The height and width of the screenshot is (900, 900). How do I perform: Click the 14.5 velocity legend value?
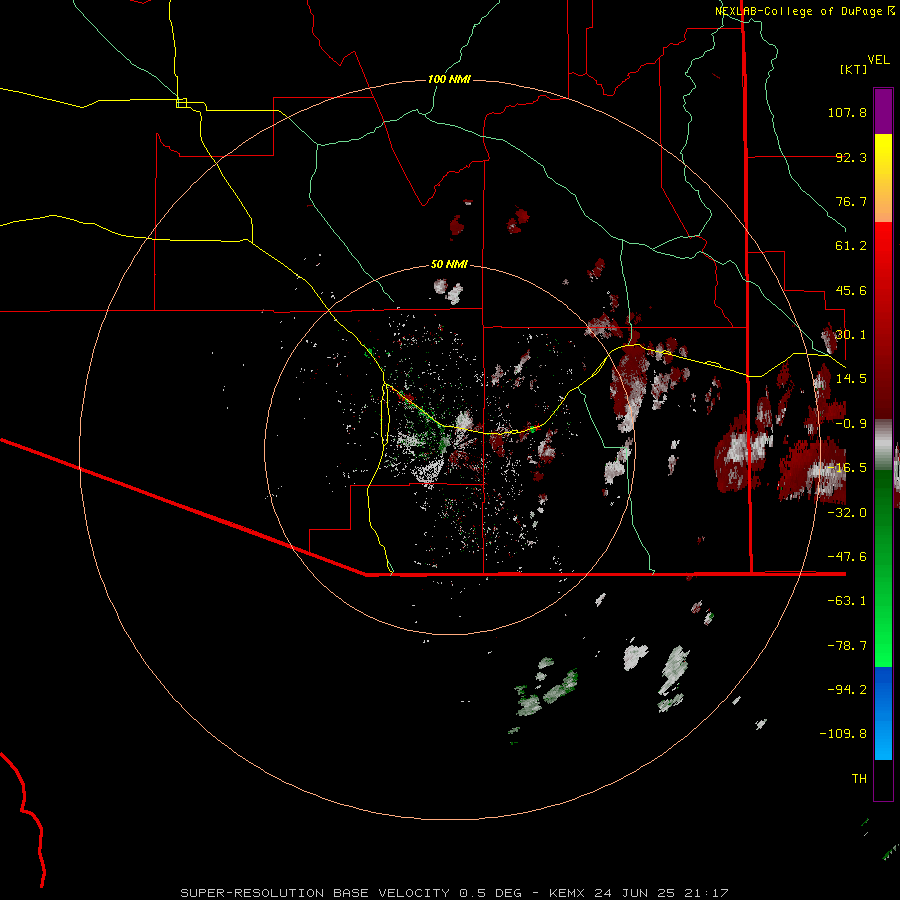pos(851,379)
